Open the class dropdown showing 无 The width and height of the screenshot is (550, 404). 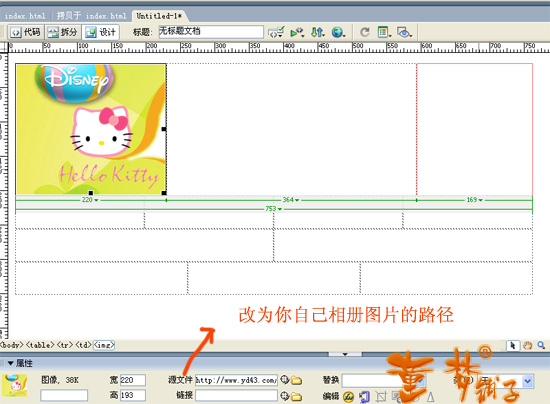(x=506, y=381)
